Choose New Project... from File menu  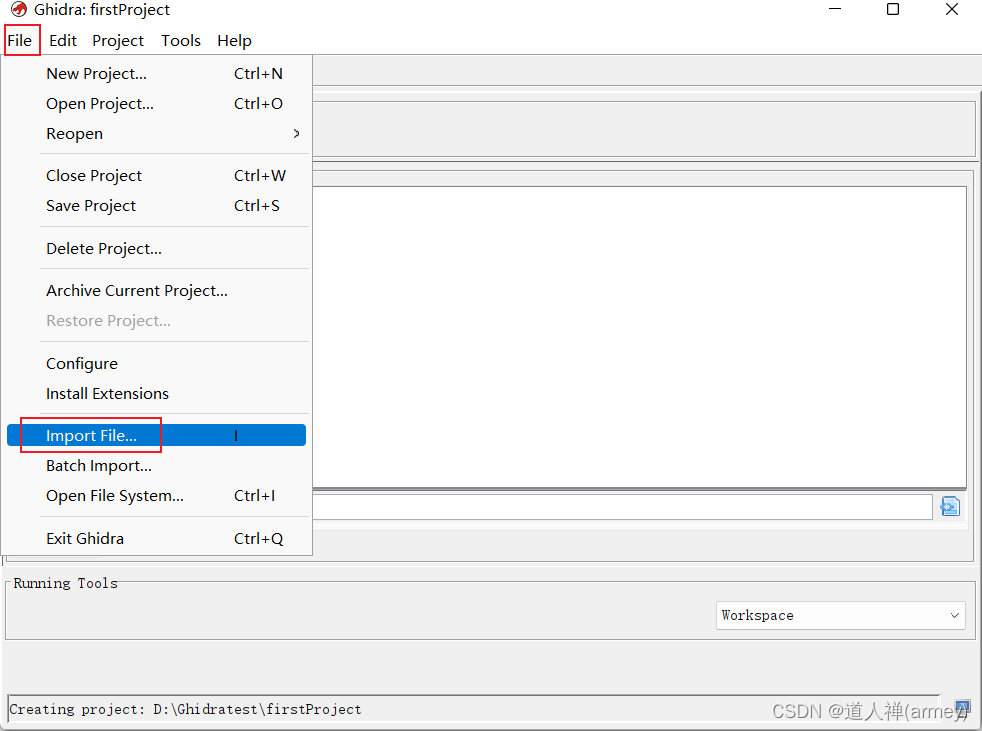[157, 74]
